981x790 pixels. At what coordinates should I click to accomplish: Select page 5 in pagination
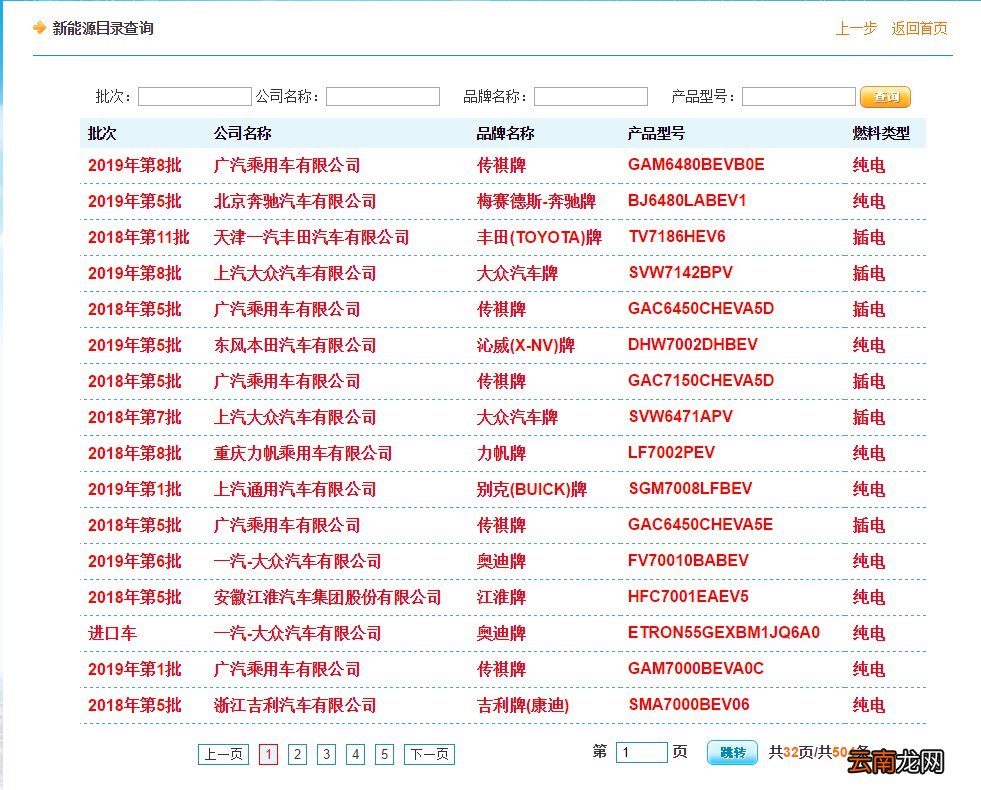tap(384, 754)
